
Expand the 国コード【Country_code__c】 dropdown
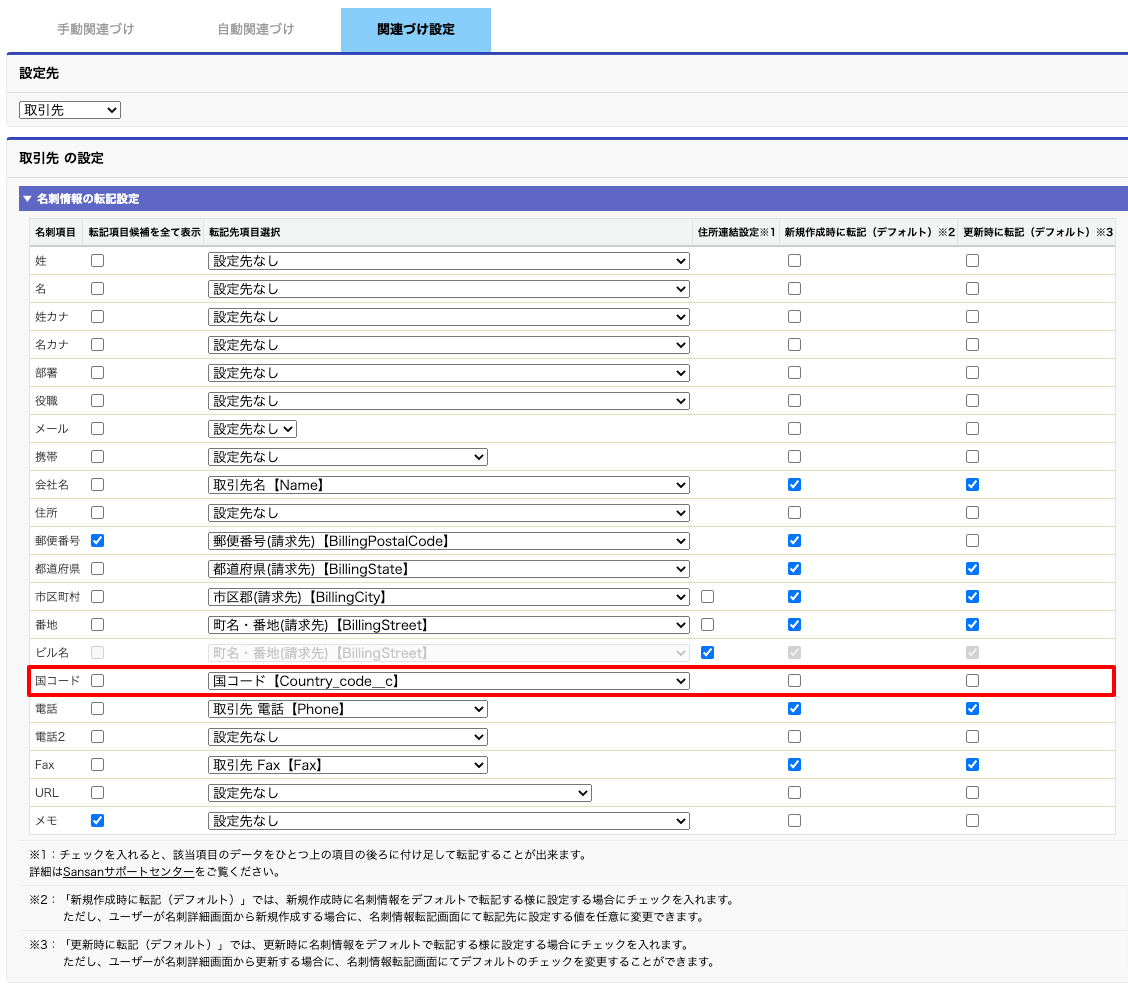449,681
